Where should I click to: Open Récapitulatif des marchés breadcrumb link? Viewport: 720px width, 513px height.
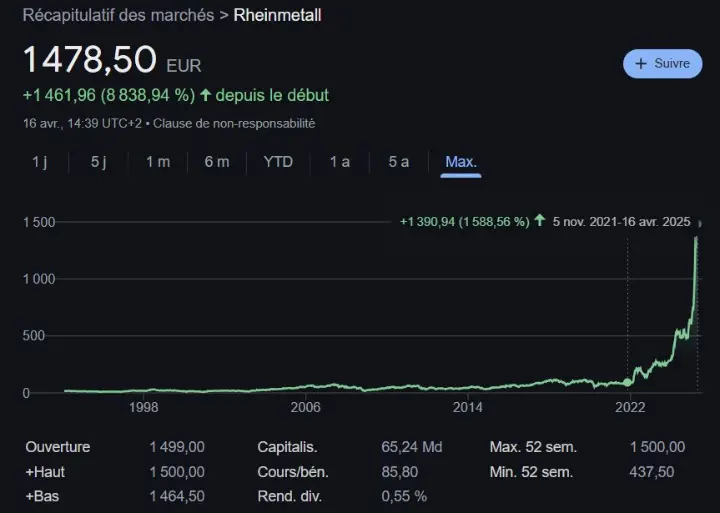[x=118, y=15]
